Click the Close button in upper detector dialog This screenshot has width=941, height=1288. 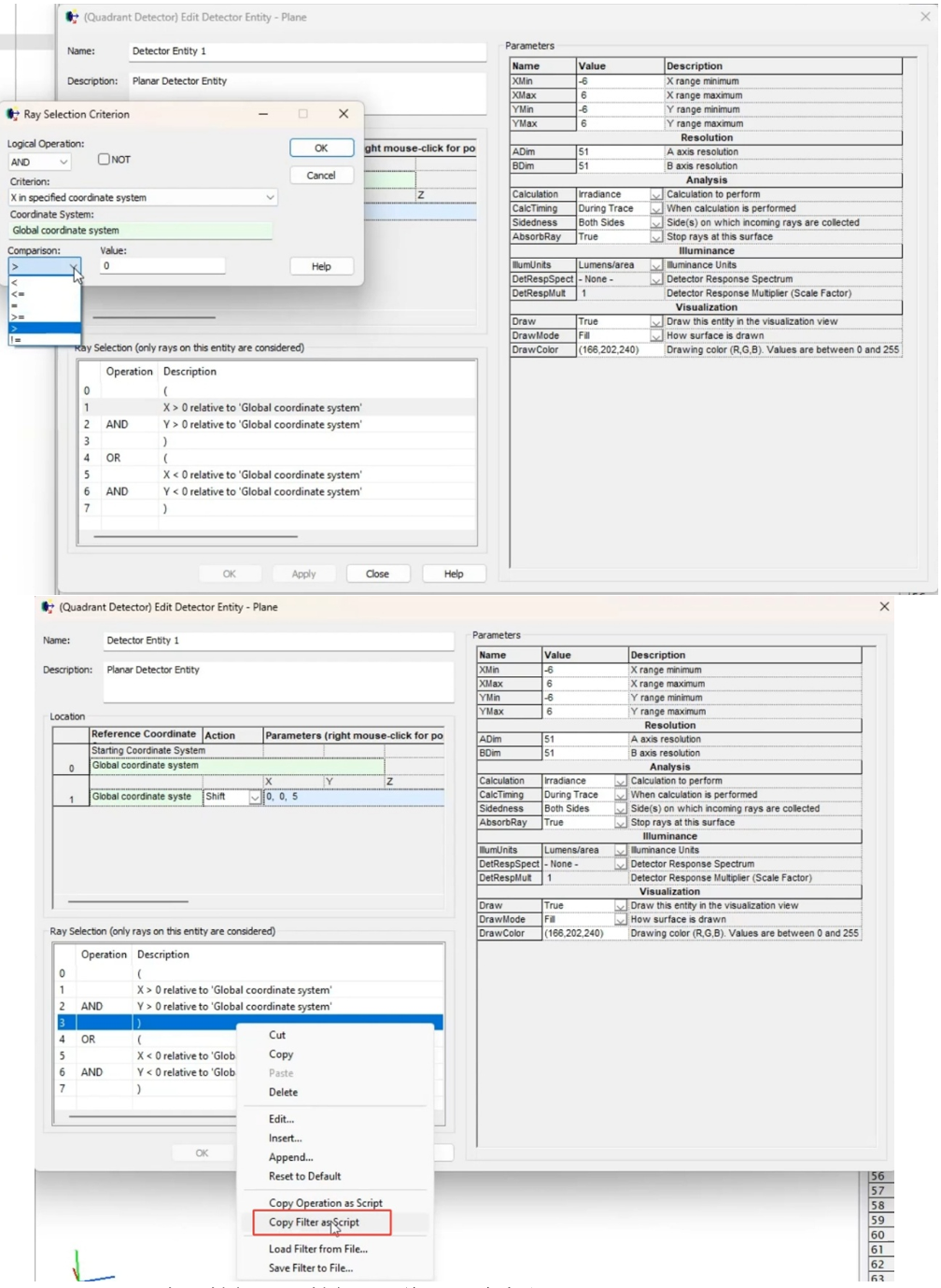(x=377, y=574)
